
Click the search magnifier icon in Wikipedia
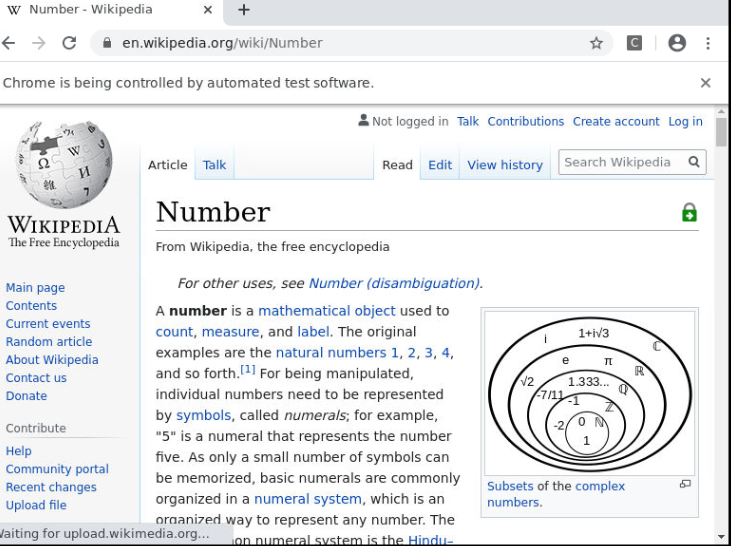(694, 162)
